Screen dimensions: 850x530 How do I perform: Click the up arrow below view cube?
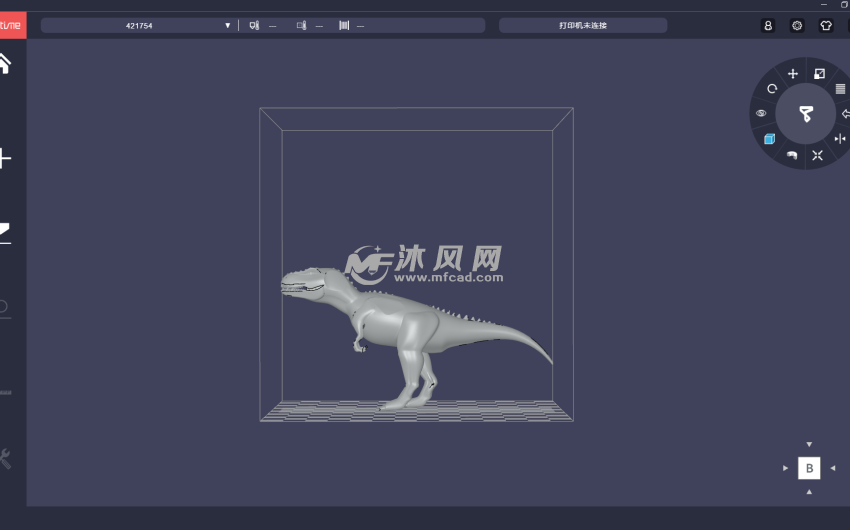[809, 492]
